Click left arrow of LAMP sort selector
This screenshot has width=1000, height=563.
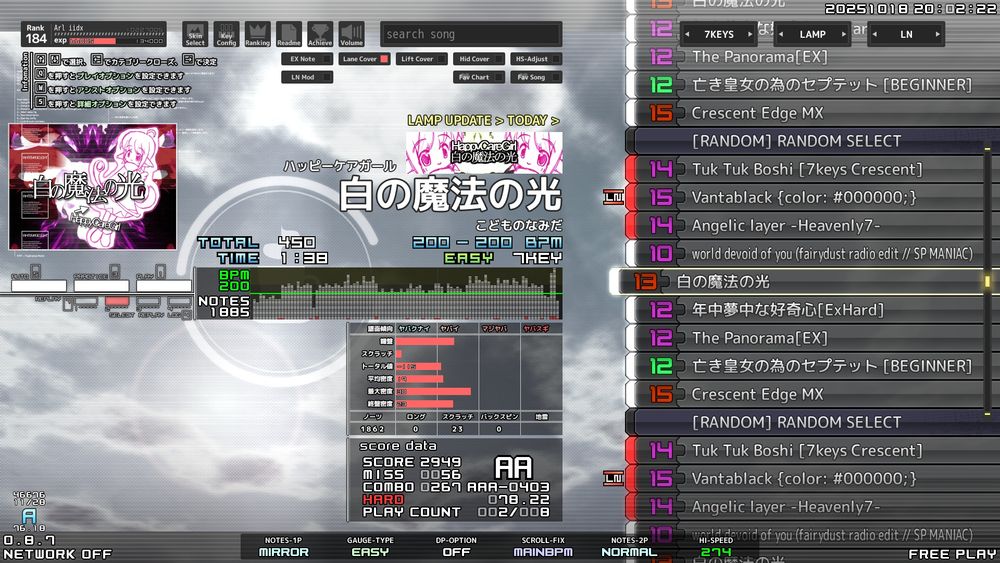click(x=781, y=34)
